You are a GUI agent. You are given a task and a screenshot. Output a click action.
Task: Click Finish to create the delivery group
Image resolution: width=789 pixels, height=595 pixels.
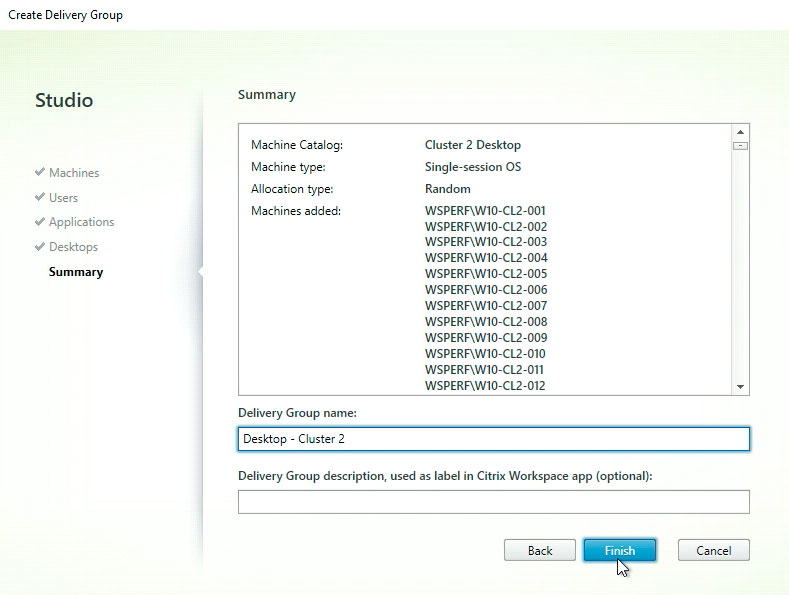click(x=619, y=550)
